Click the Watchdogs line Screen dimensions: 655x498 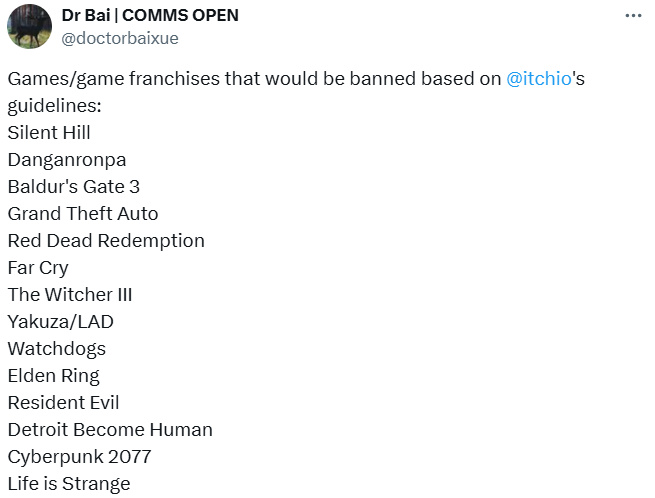57,349
